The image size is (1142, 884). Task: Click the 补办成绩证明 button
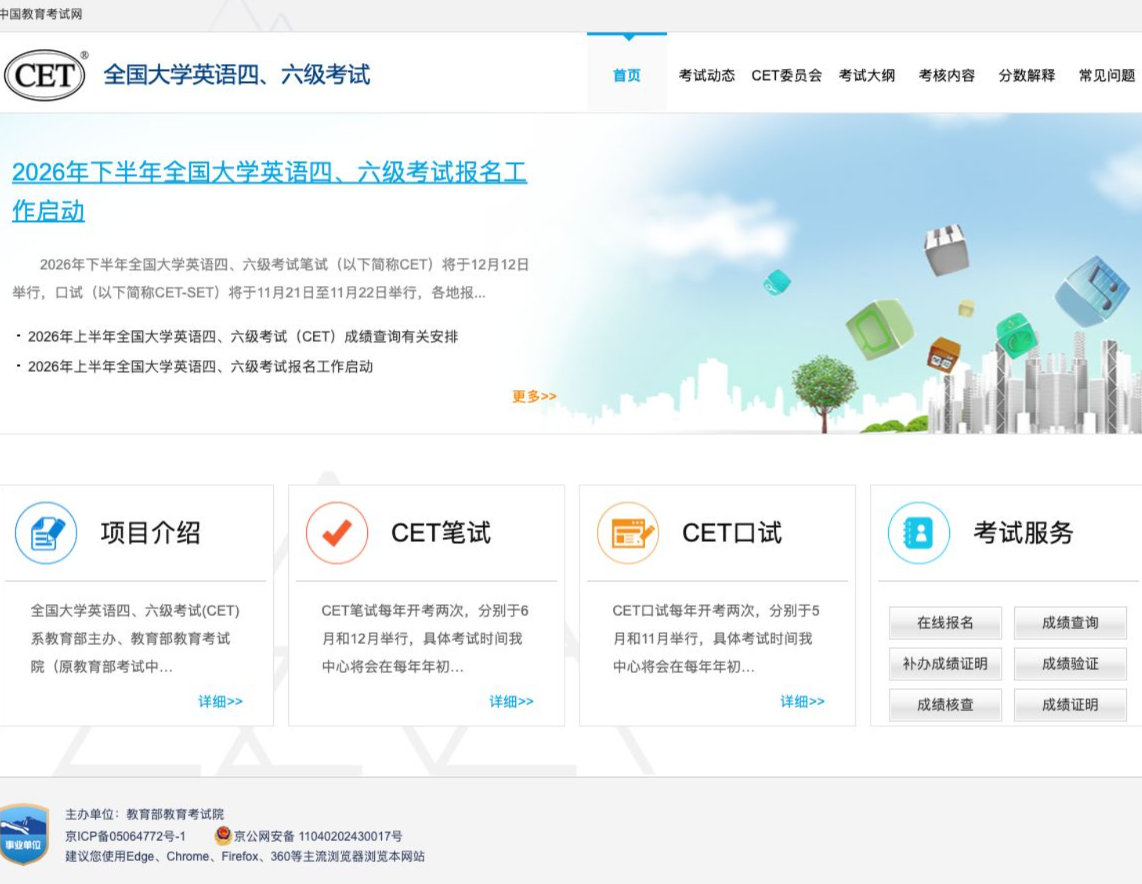click(x=945, y=663)
